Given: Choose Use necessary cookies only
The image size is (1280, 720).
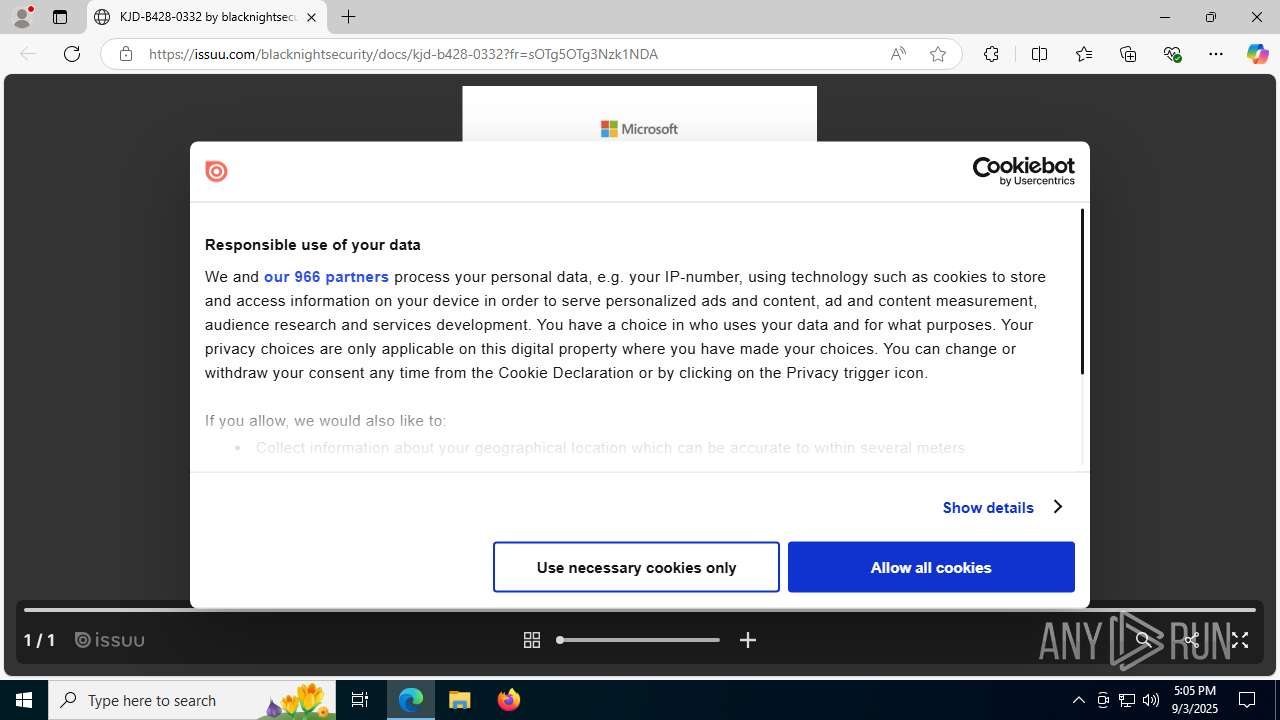Looking at the screenshot, I should click(636, 567).
